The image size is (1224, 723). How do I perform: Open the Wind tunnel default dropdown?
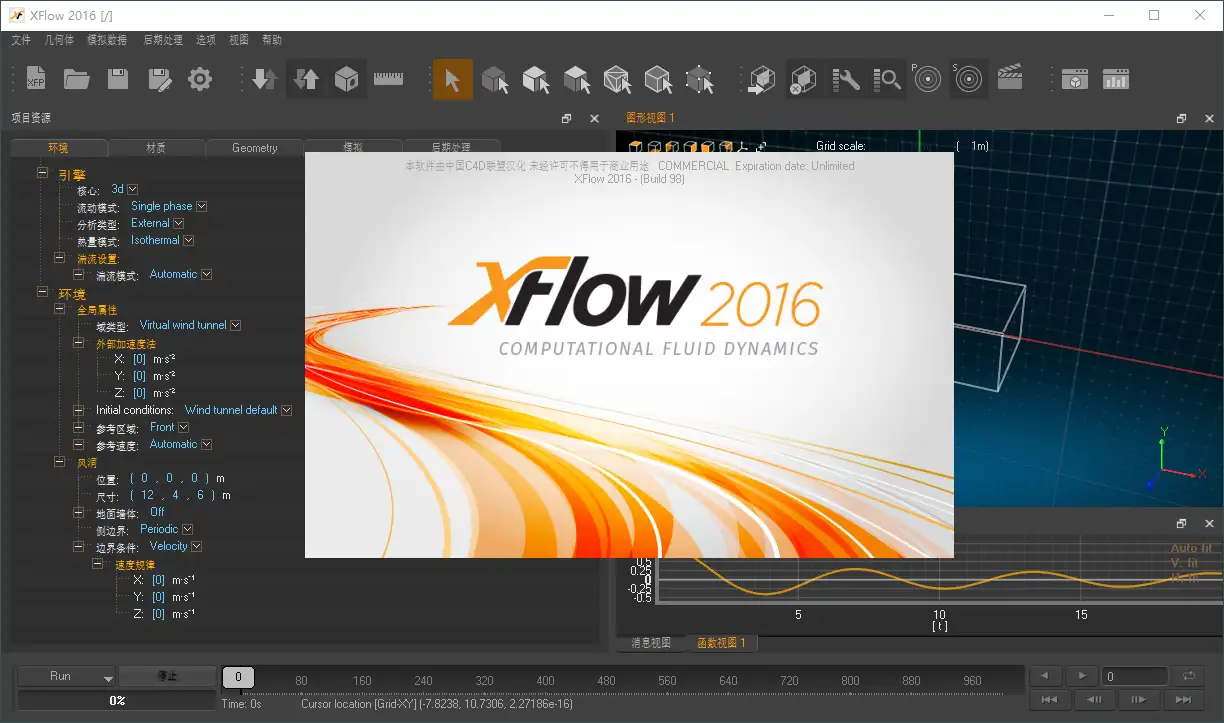point(287,410)
